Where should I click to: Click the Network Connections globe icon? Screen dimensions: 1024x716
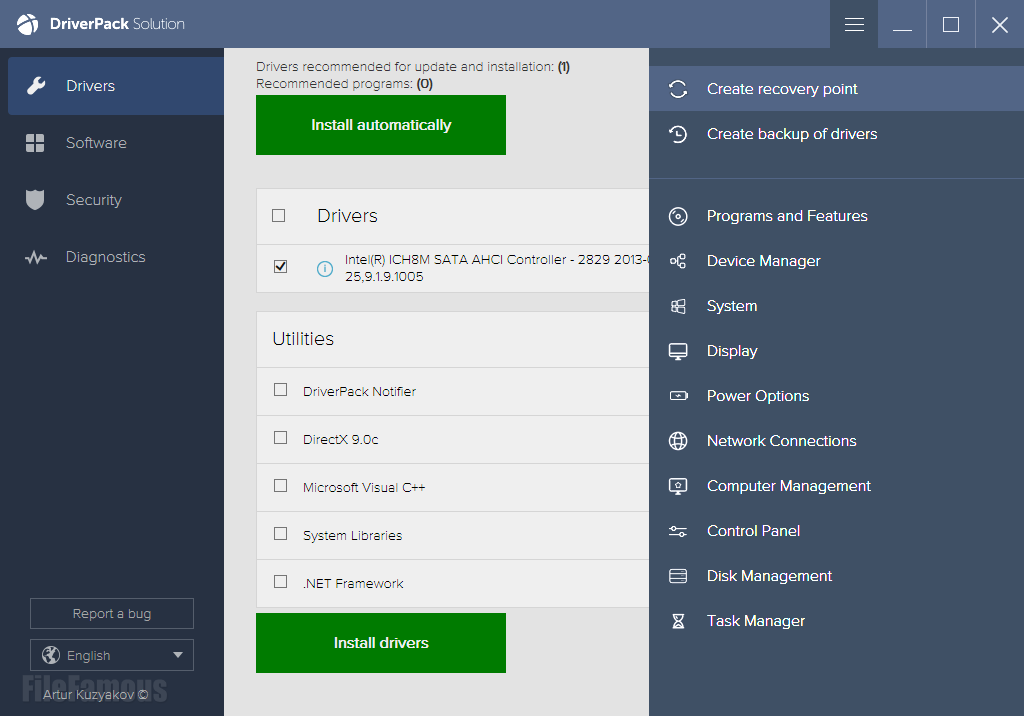[x=678, y=441]
